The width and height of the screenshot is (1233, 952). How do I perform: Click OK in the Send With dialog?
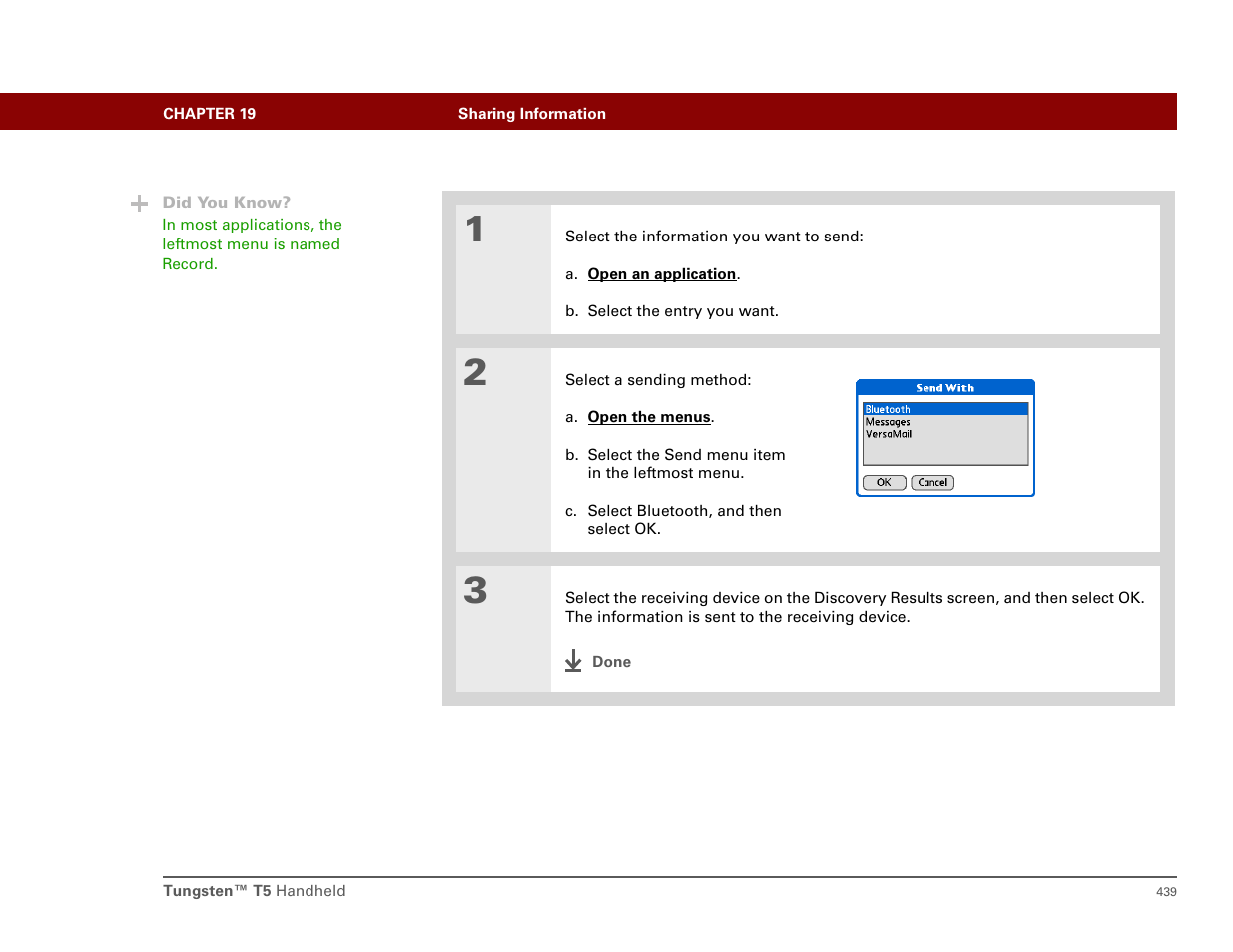click(x=884, y=483)
